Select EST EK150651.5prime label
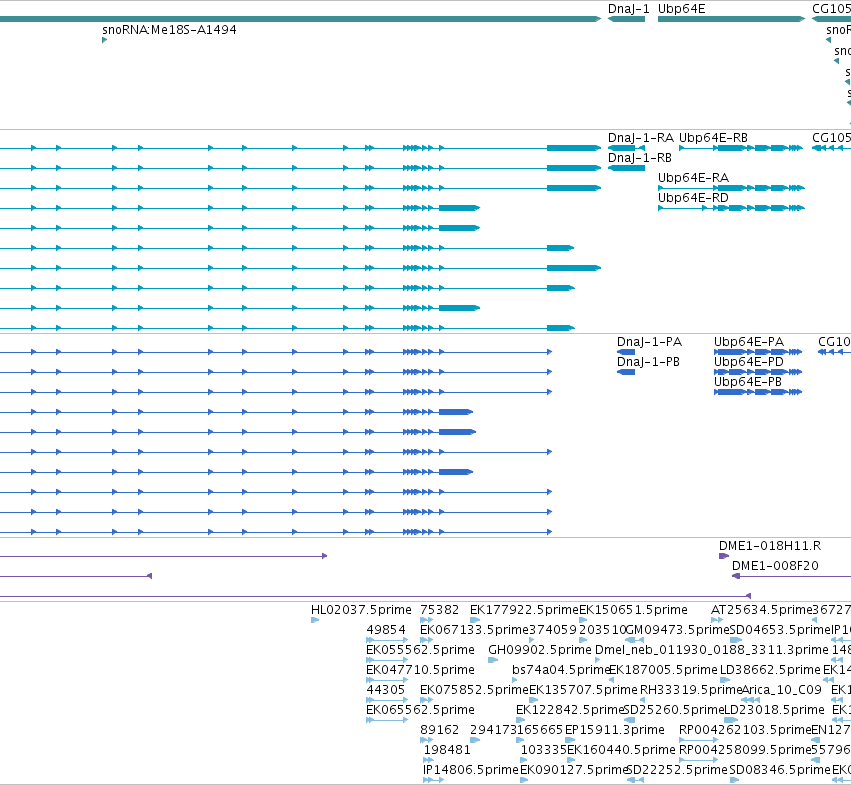The width and height of the screenshot is (851, 785). [633, 610]
